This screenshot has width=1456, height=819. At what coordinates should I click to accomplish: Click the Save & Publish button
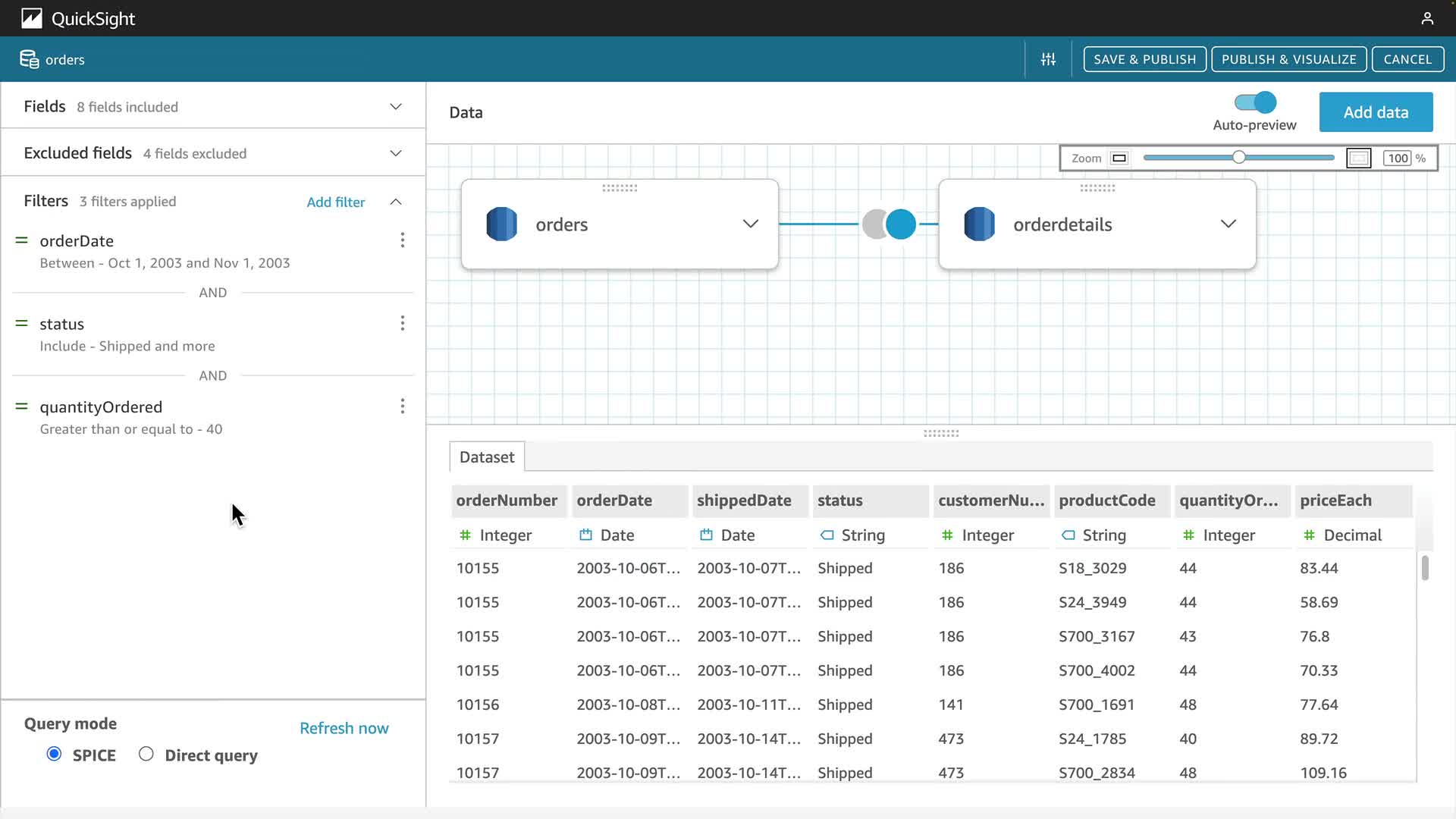[1144, 59]
